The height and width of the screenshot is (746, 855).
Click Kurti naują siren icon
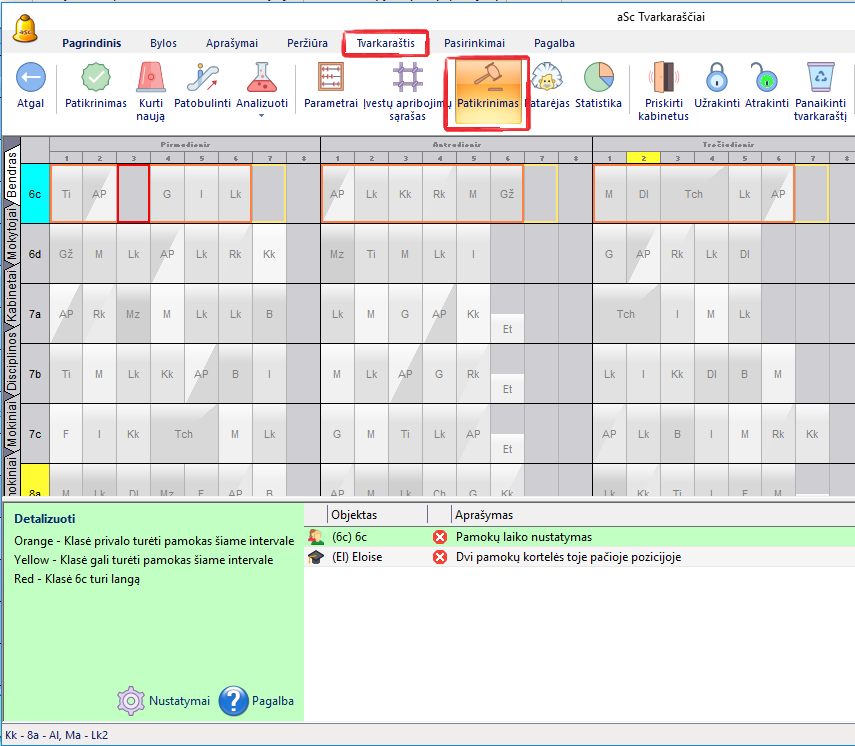tap(151, 79)
